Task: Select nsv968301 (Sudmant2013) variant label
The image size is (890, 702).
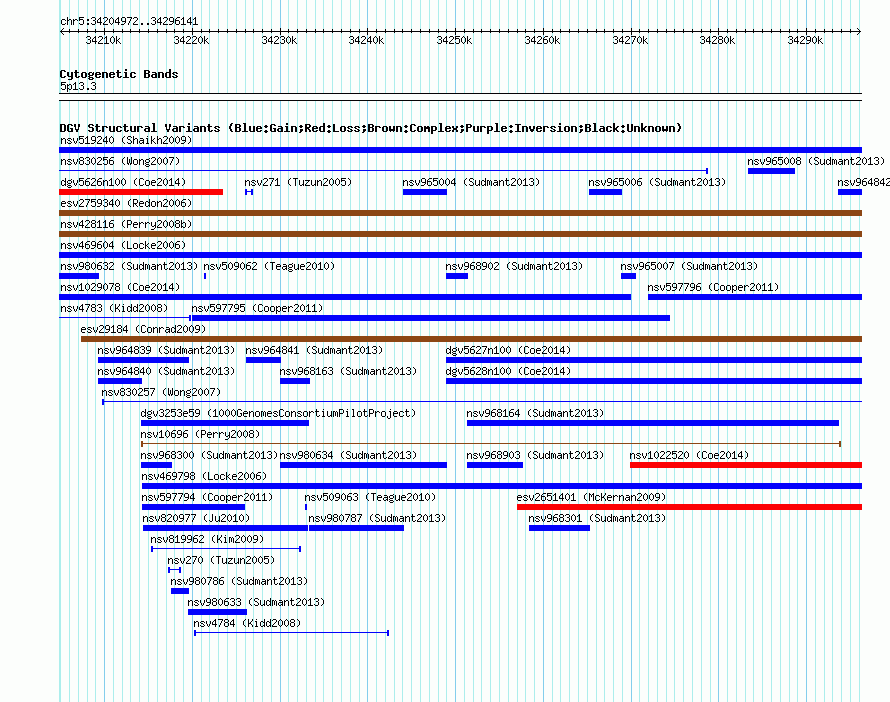Action: tap(597, 518)
